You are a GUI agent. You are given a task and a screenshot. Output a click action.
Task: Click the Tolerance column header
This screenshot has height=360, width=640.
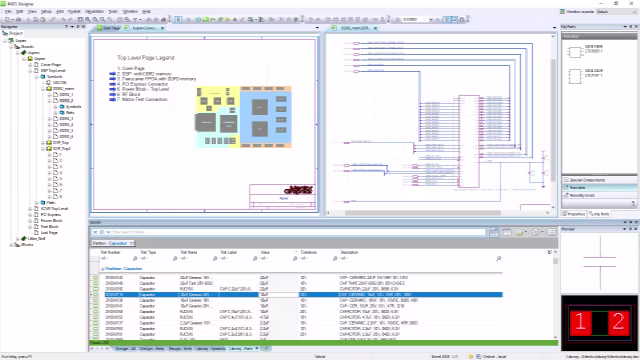(x=309, y=252)
